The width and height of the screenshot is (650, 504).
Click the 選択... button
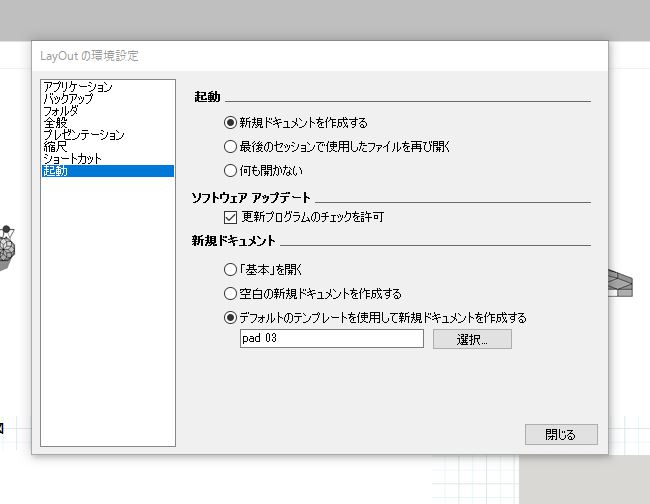472,339
